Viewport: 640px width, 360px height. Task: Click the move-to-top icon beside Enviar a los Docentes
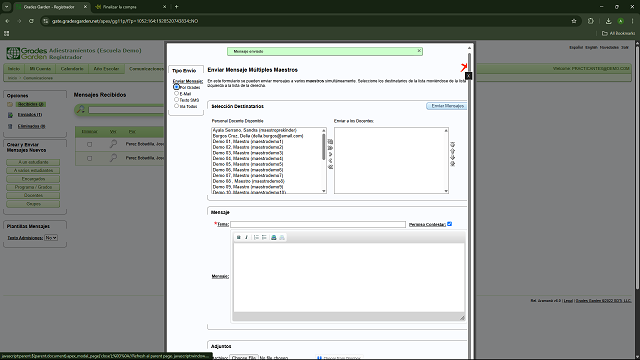[x=452, y=144]
